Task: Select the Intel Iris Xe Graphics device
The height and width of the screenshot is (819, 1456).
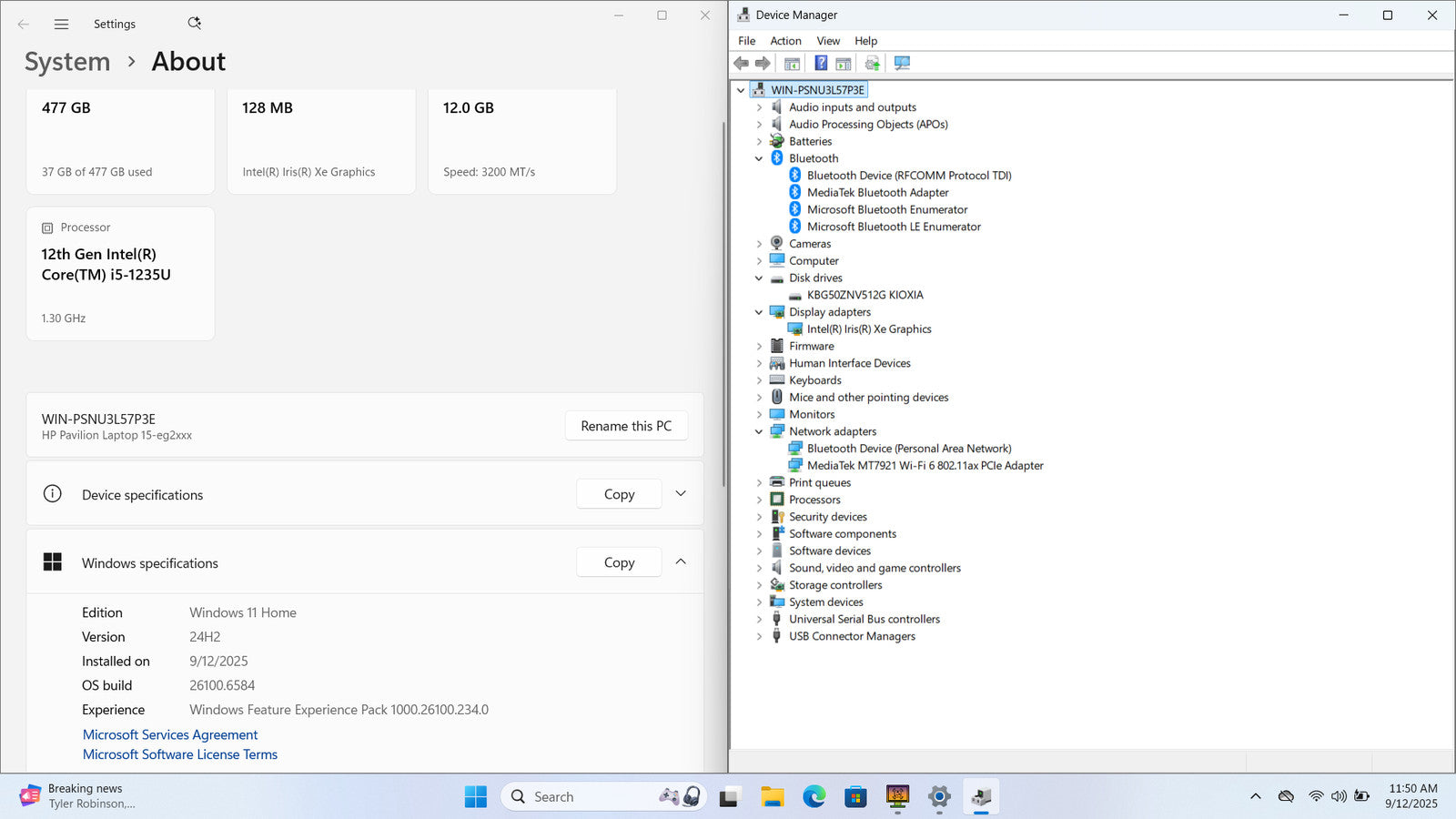Action: (x=868, y=329)
